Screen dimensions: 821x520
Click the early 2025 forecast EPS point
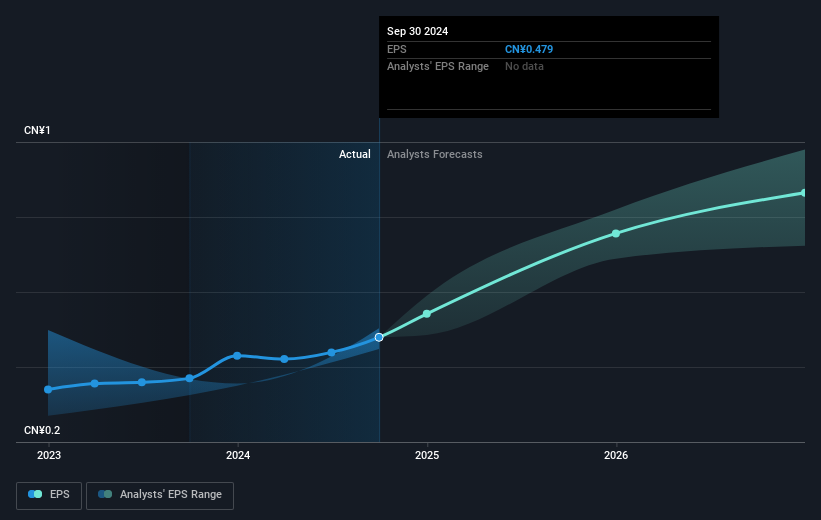pyautogui.click(x=427, y=314)
